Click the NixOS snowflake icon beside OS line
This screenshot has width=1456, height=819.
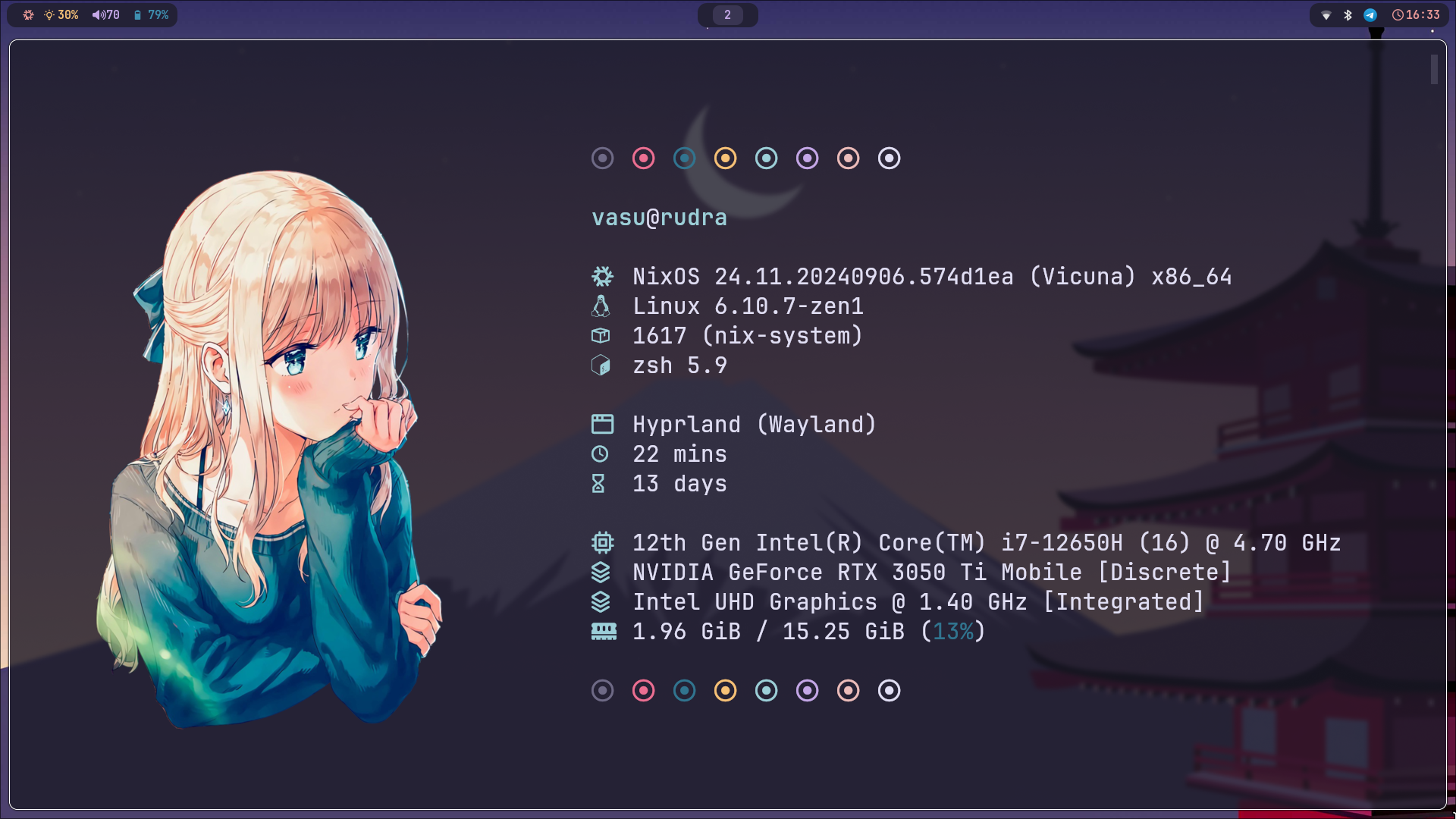click(x=602, y=277)
